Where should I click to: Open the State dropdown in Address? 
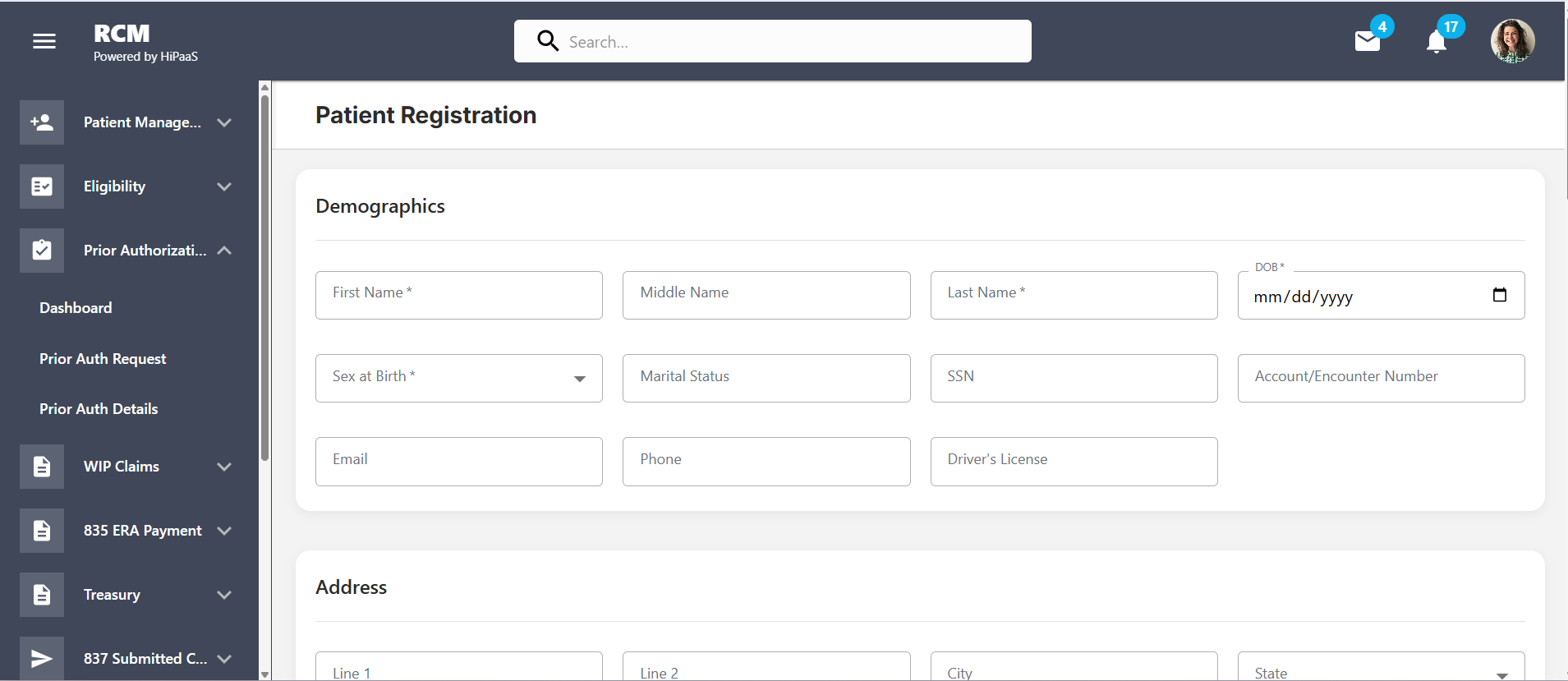(1381, 666)
